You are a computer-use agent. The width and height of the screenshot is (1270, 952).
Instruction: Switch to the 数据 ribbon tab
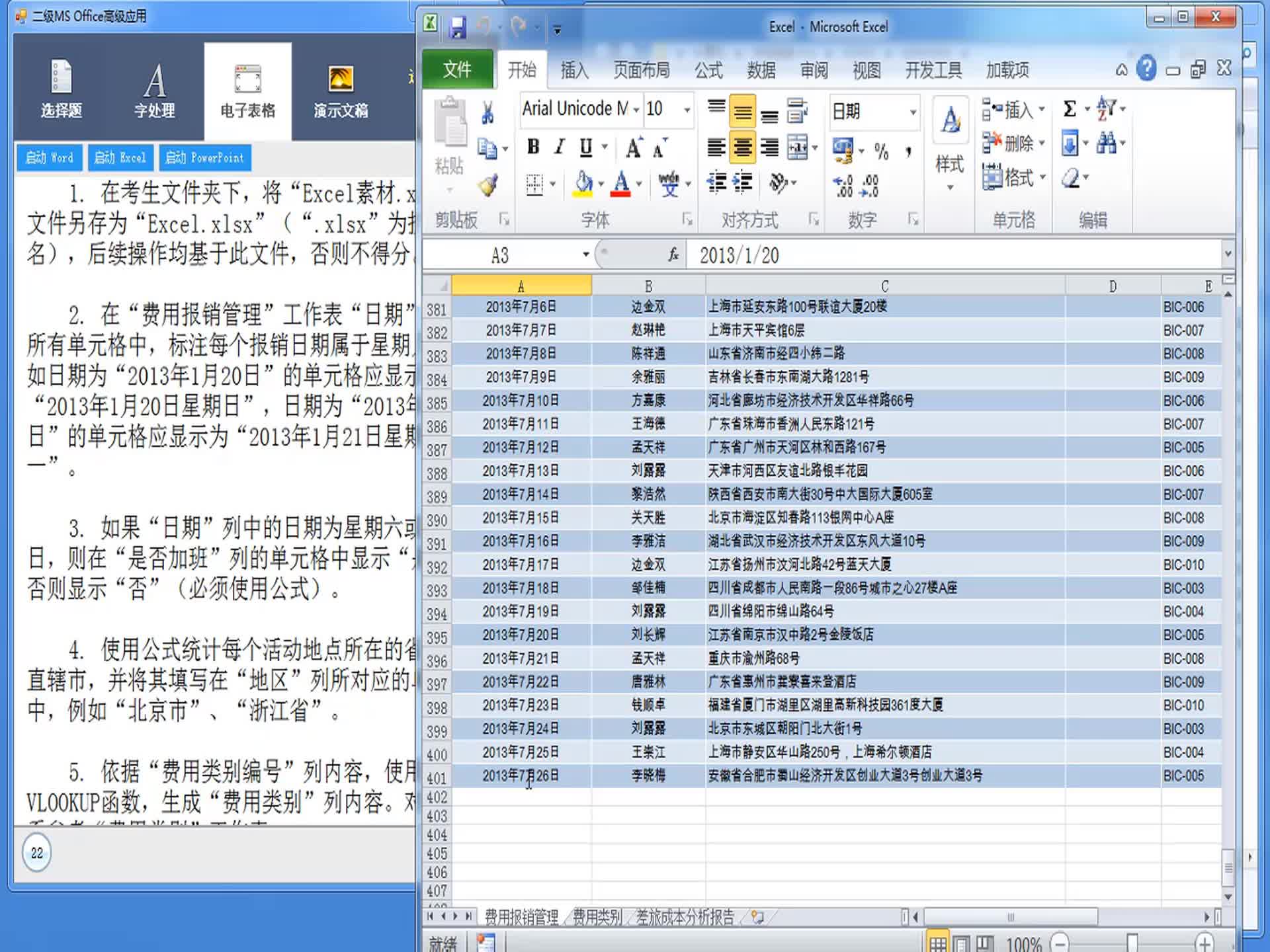click(x=761, y=70)
